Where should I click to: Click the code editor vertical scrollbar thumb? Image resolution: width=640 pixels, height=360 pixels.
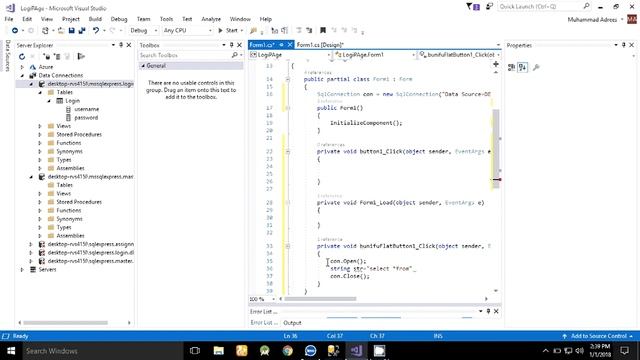click(496, 148)
